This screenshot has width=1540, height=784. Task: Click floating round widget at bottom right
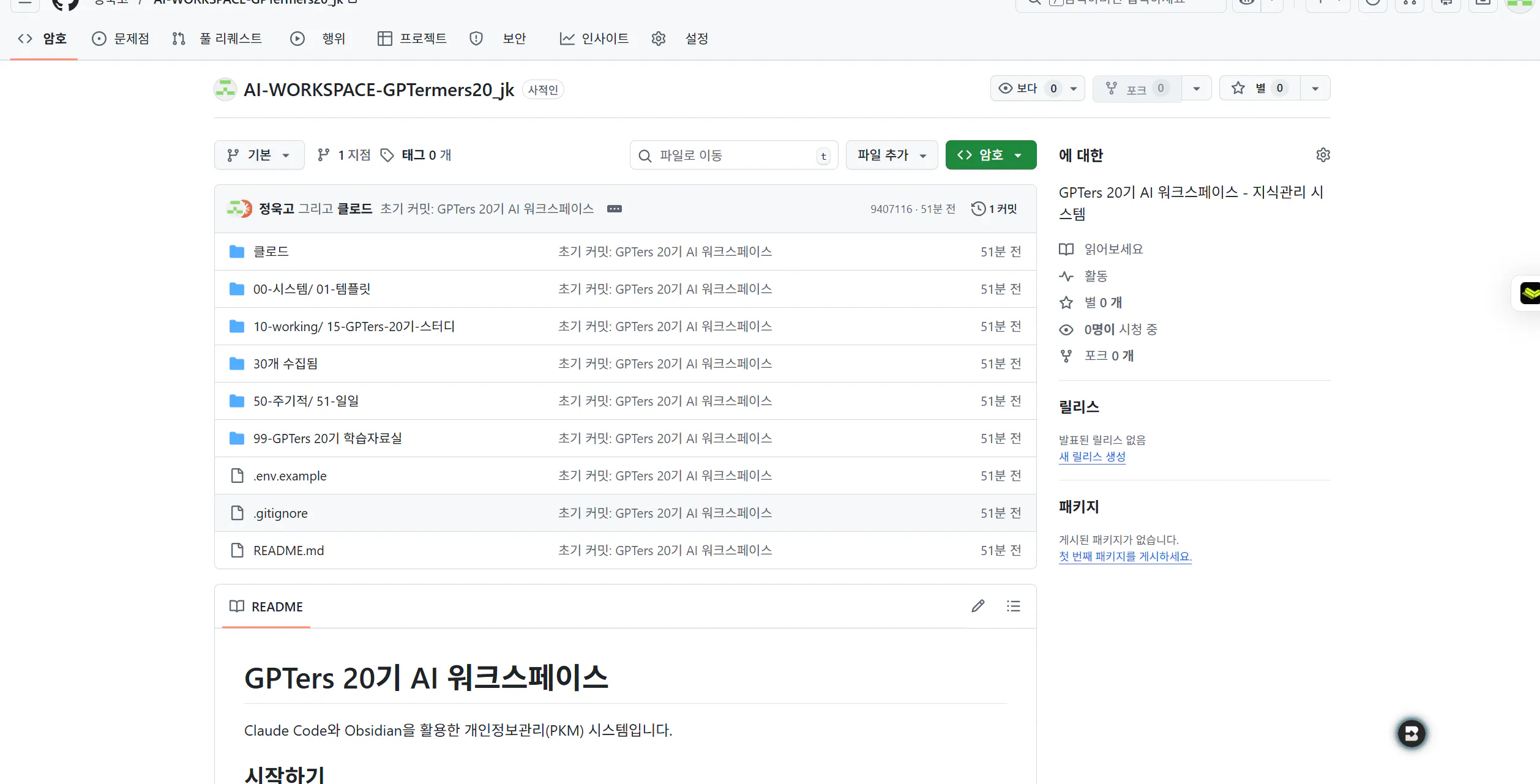(1411, 733)
